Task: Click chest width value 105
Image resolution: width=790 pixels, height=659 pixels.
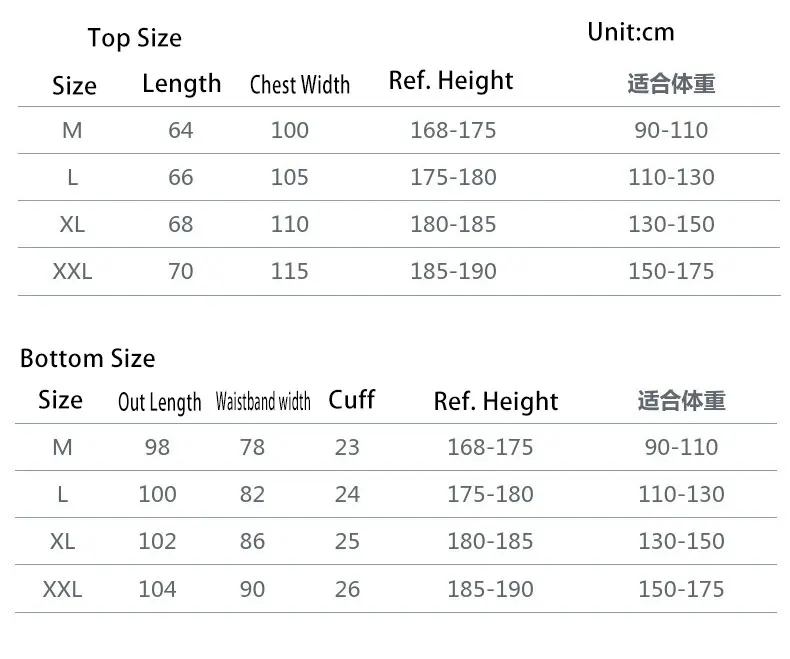Action: click(x=290, y=177)
